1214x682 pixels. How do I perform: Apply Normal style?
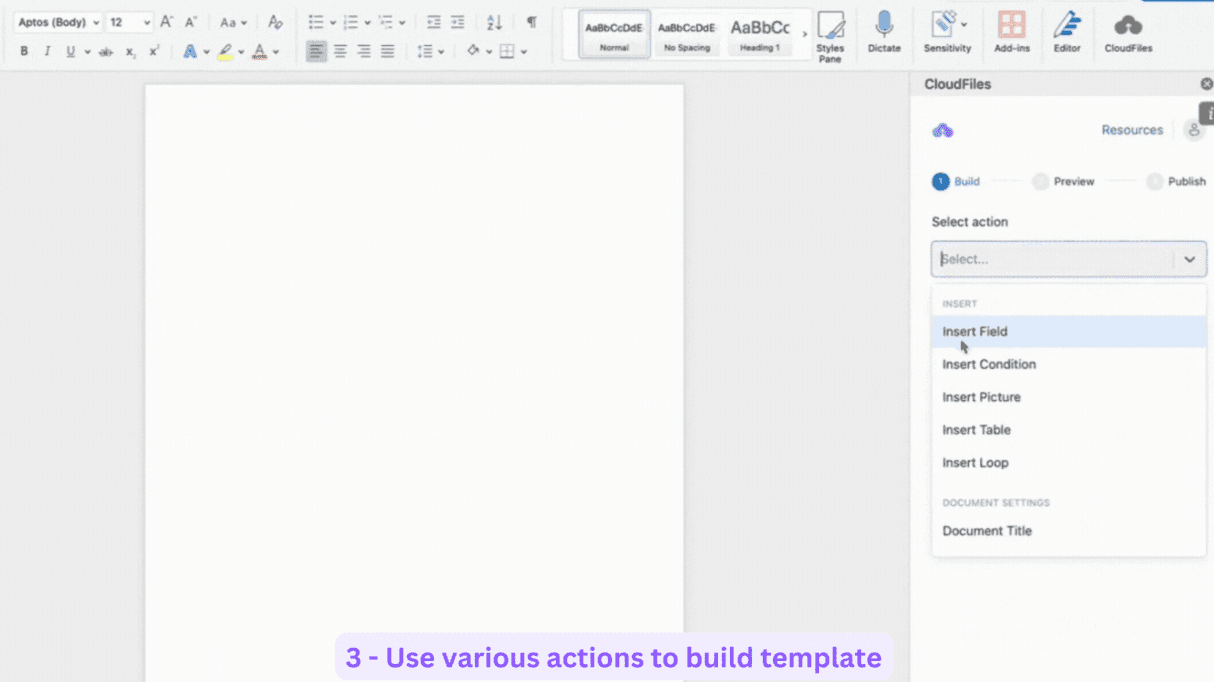[x=614, y=34]
